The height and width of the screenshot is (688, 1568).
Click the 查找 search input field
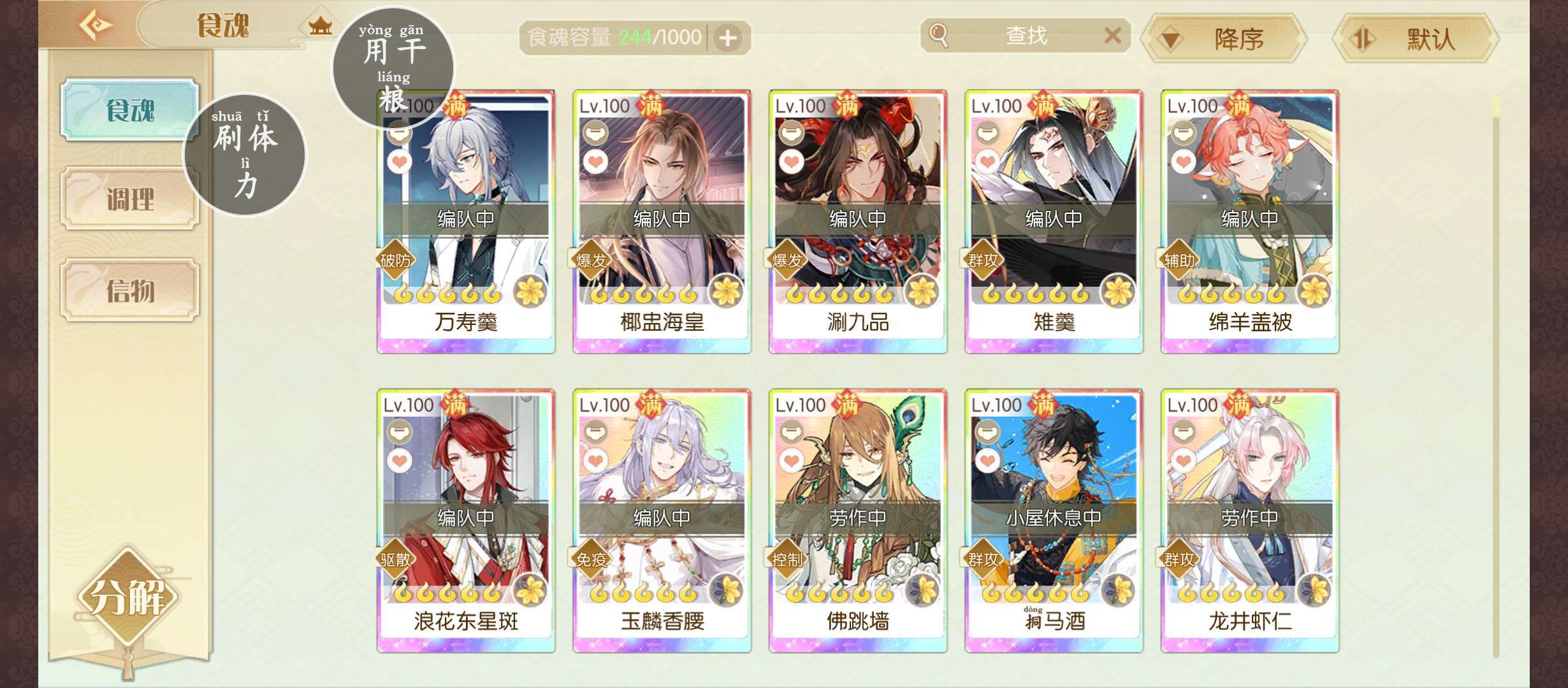pos(1026,35)
